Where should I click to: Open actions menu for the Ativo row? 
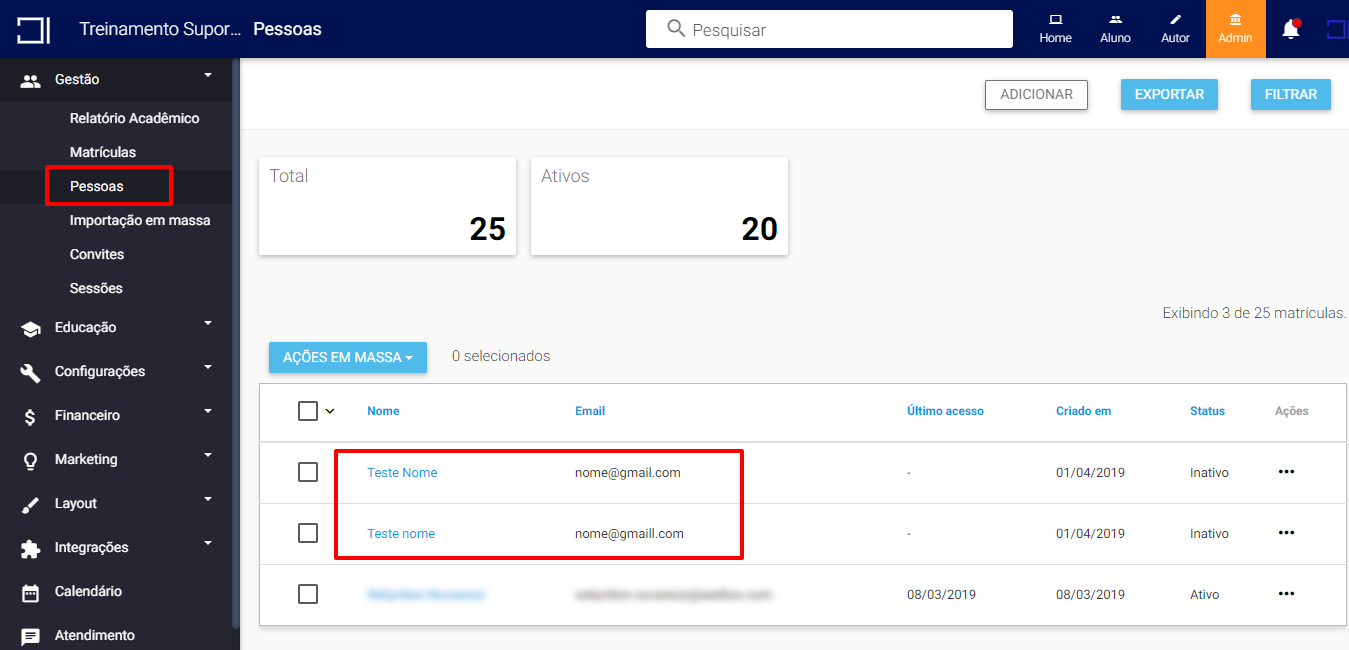tap(1286, 594)
